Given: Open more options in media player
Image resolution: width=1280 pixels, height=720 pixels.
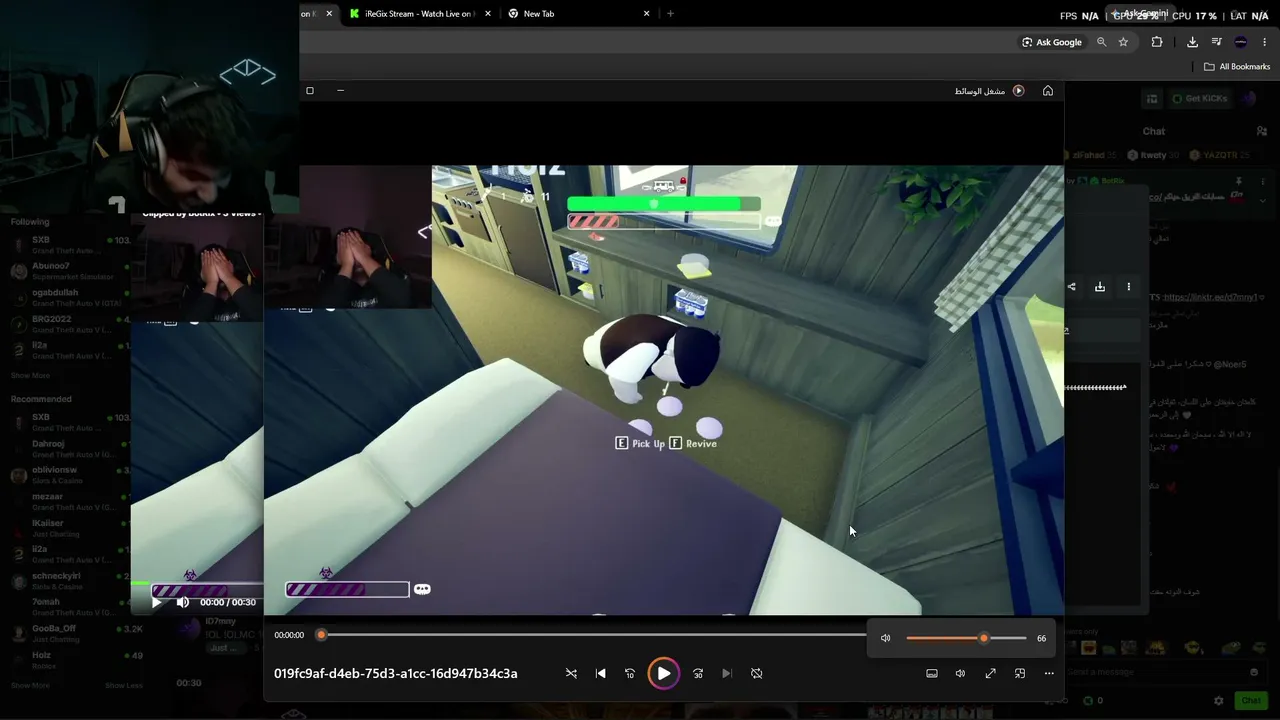Looking at the screenshot, I should coord(1049,674).
